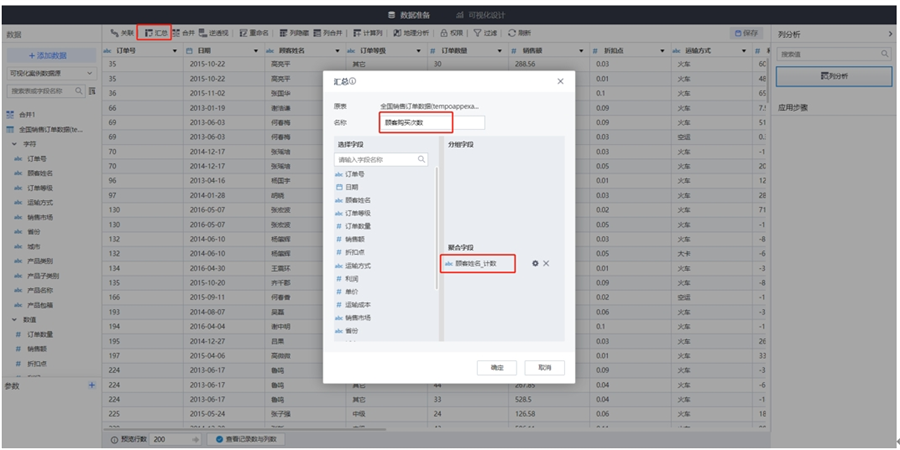Click the 合并 (merge) toolbar icon
This screenshot has height=450, width=900.
tap(183, 33)
